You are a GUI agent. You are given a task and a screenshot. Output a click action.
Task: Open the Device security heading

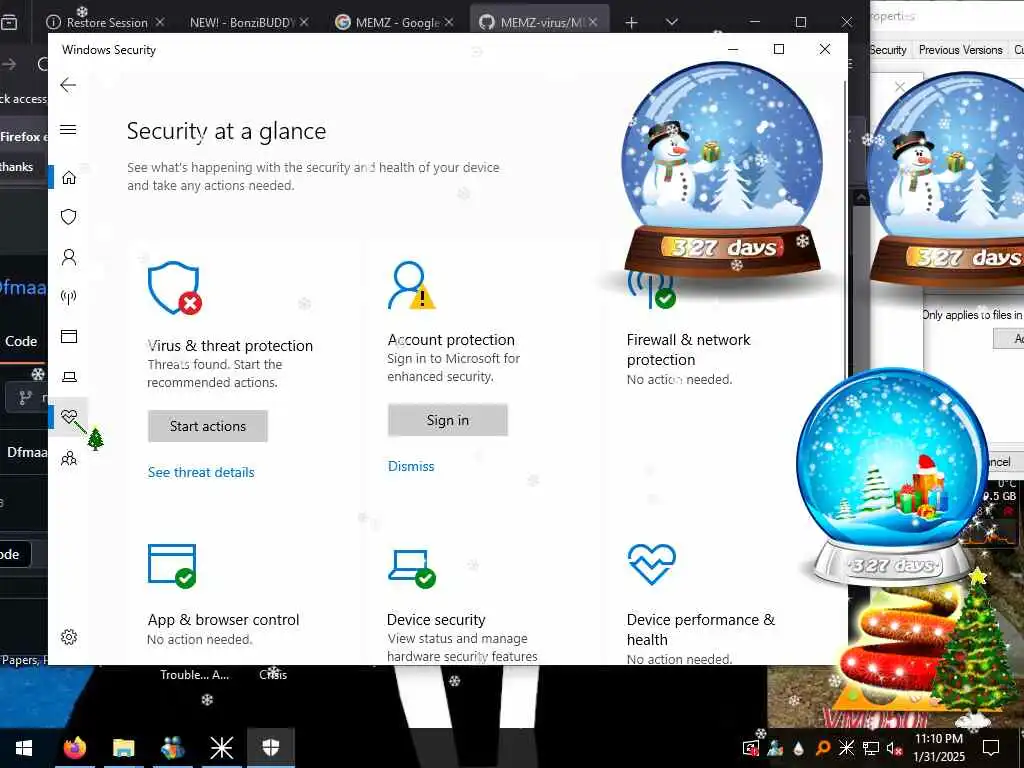[x=436, y=620]
